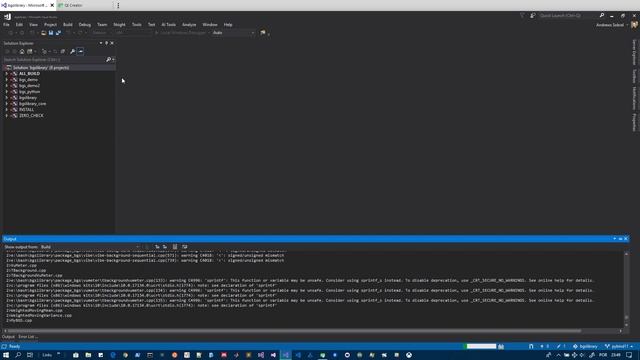Image resolution: width=640 pixels, height=360 pixels.
Task: Open the Show output from Build dropdown
Action: tap(90, 247)
